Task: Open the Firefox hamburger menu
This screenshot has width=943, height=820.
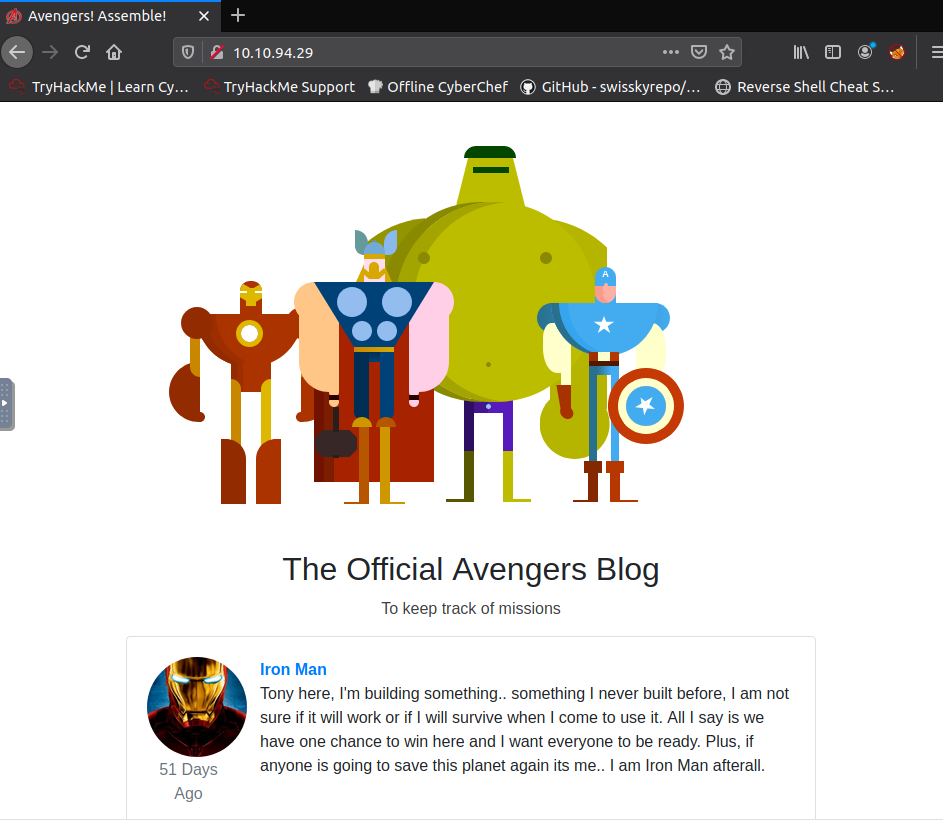Action: pos(936,52)
